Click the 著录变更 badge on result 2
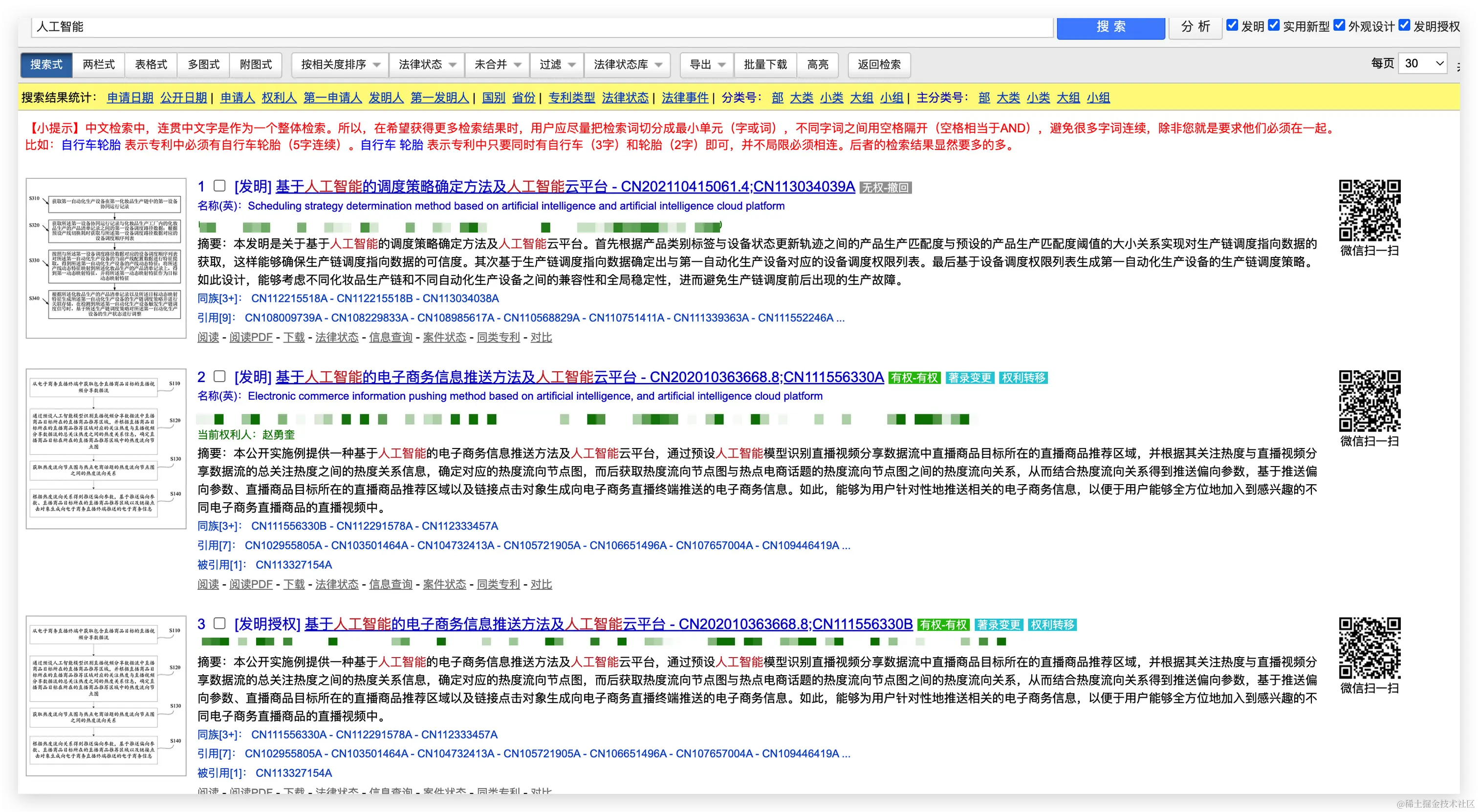The width and height of the screenshot is (1478, 812). coord(970,378)
